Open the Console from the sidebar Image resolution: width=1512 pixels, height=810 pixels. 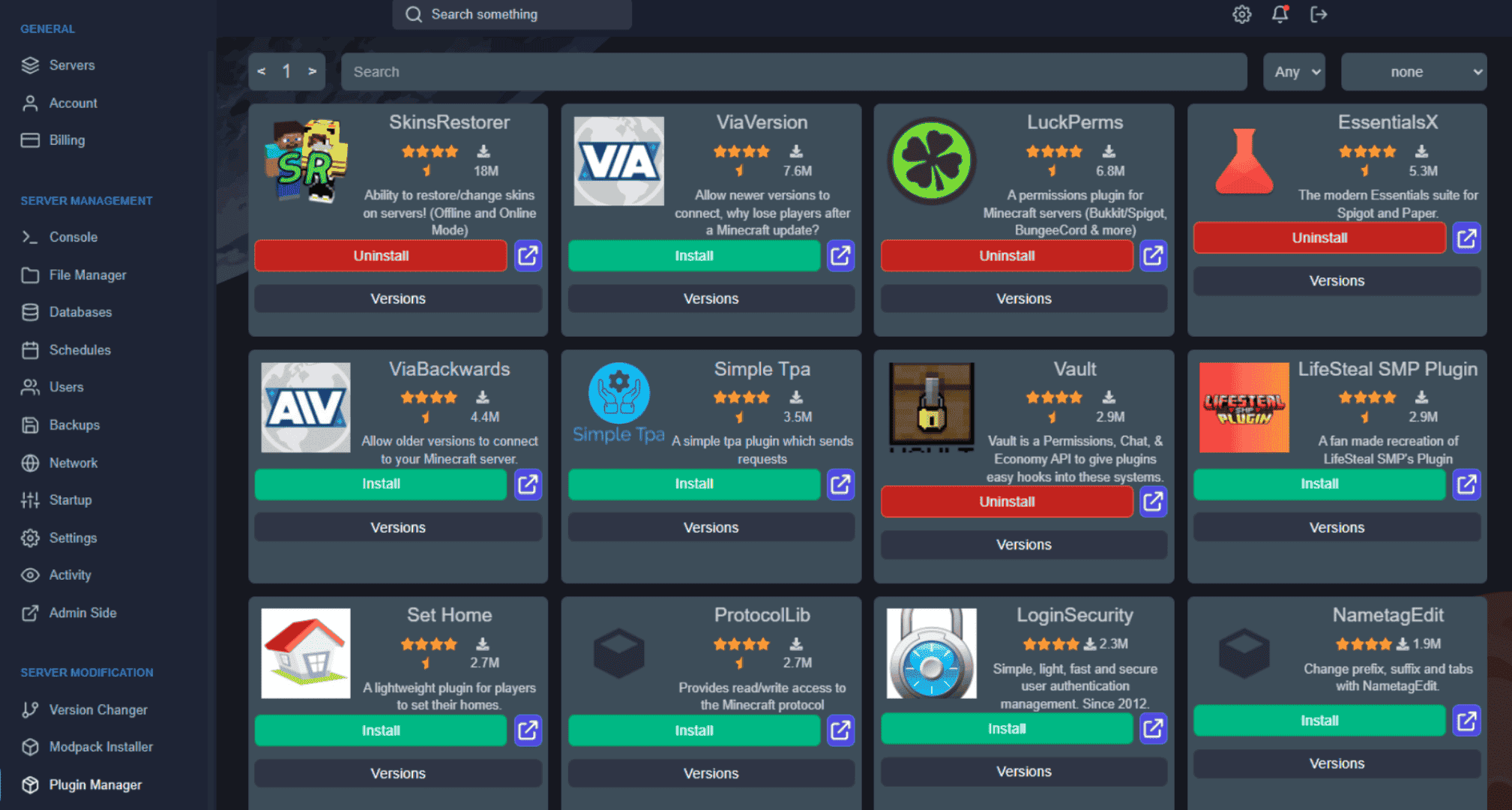(x=73, y=237)
